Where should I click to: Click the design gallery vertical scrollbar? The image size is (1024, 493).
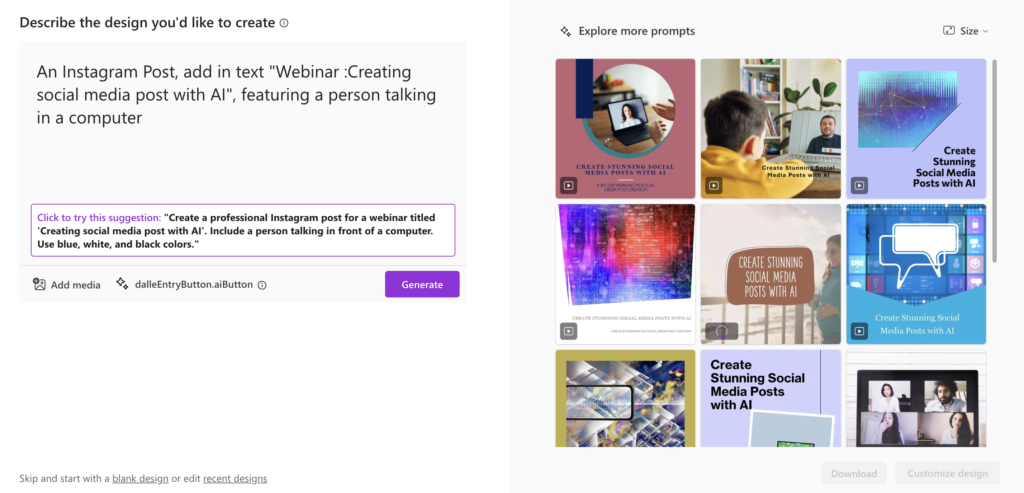click(x=994, y=161)
